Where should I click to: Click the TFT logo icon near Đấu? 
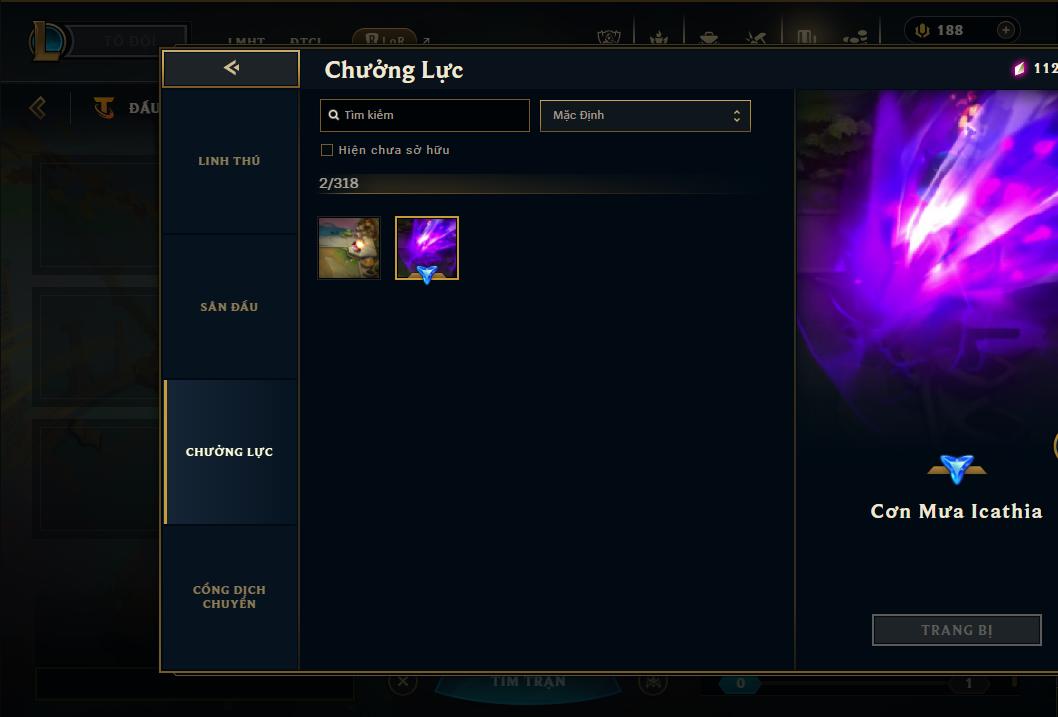pos(104,107)
